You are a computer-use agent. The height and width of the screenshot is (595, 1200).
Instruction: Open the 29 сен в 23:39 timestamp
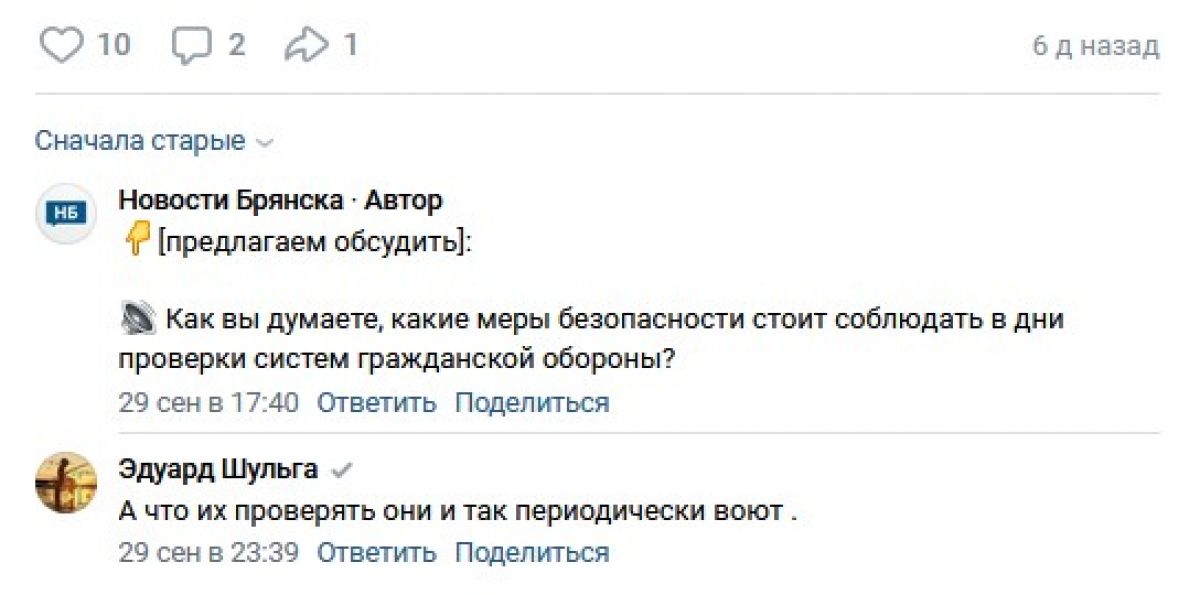(208, 552)
